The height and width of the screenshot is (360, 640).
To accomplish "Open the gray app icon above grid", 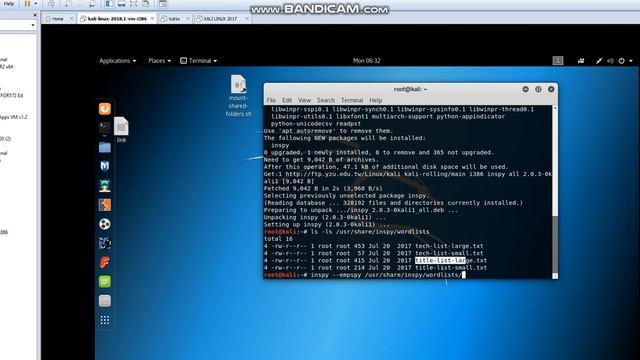I will [x=105, y=301].
